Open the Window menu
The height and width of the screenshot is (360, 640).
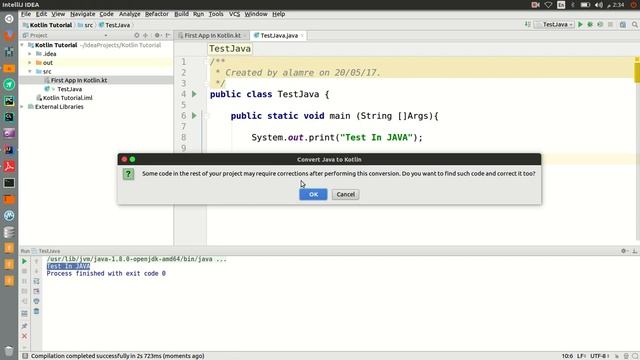tap(256, 14)
